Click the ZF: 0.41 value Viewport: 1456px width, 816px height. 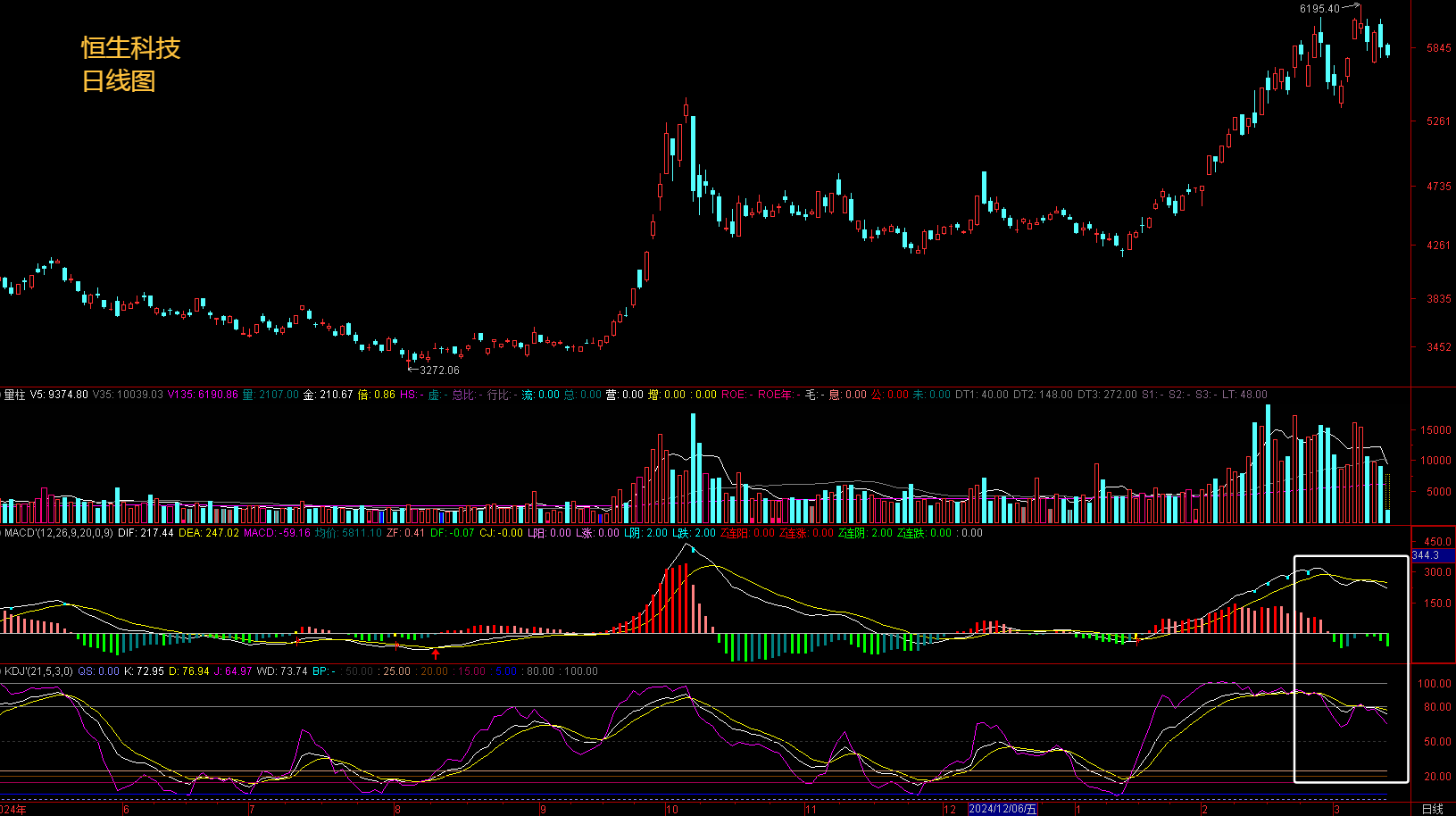(405, 533)
